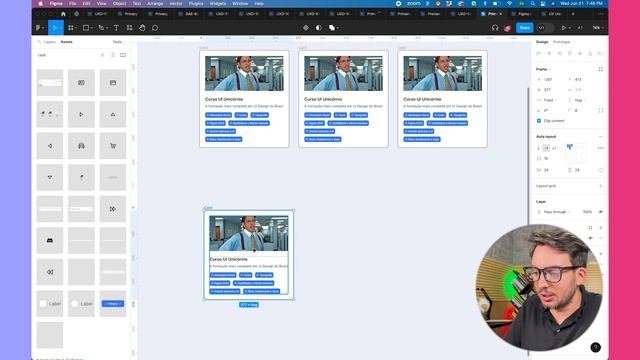Open the Widgets menu
The height and width of the screenshot is (360, 640).
tap(218, 3)
